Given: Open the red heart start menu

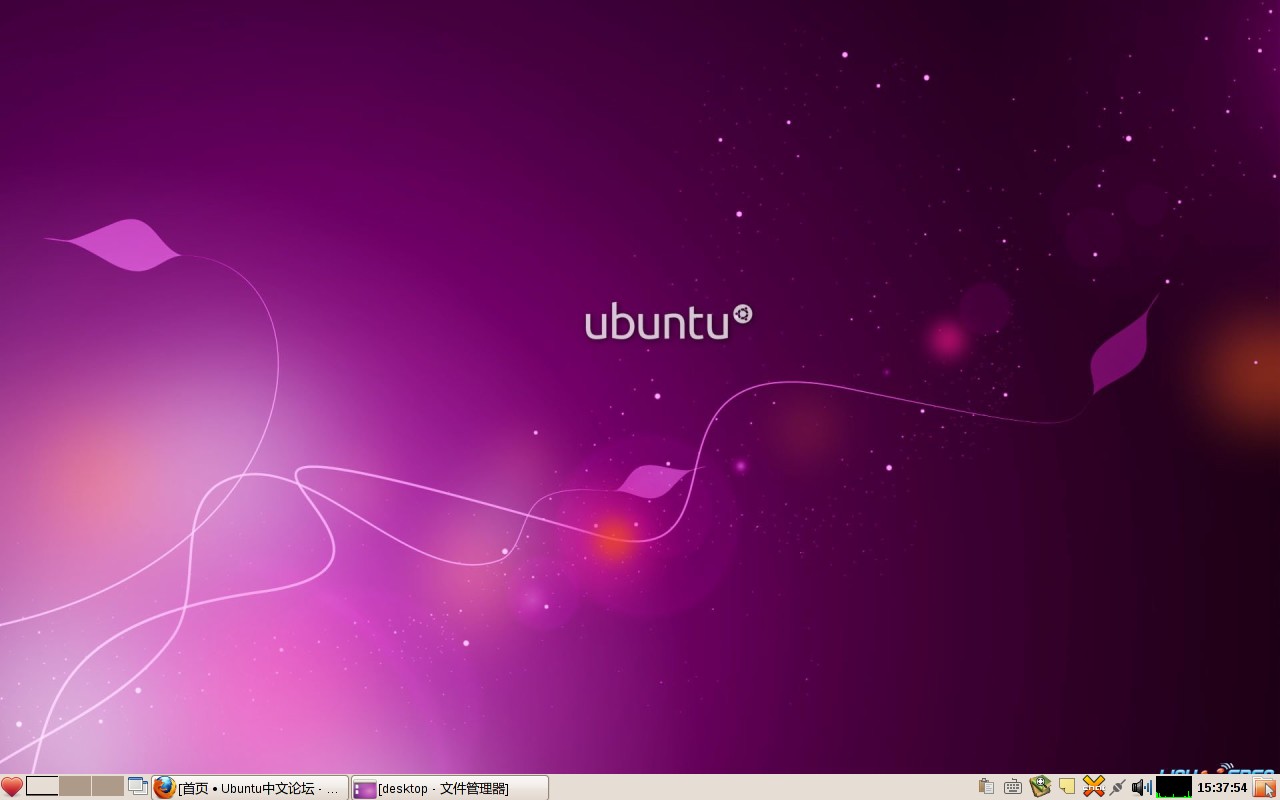Looking at the screenshot, I should pyautogui.click(x=11, y=788).
